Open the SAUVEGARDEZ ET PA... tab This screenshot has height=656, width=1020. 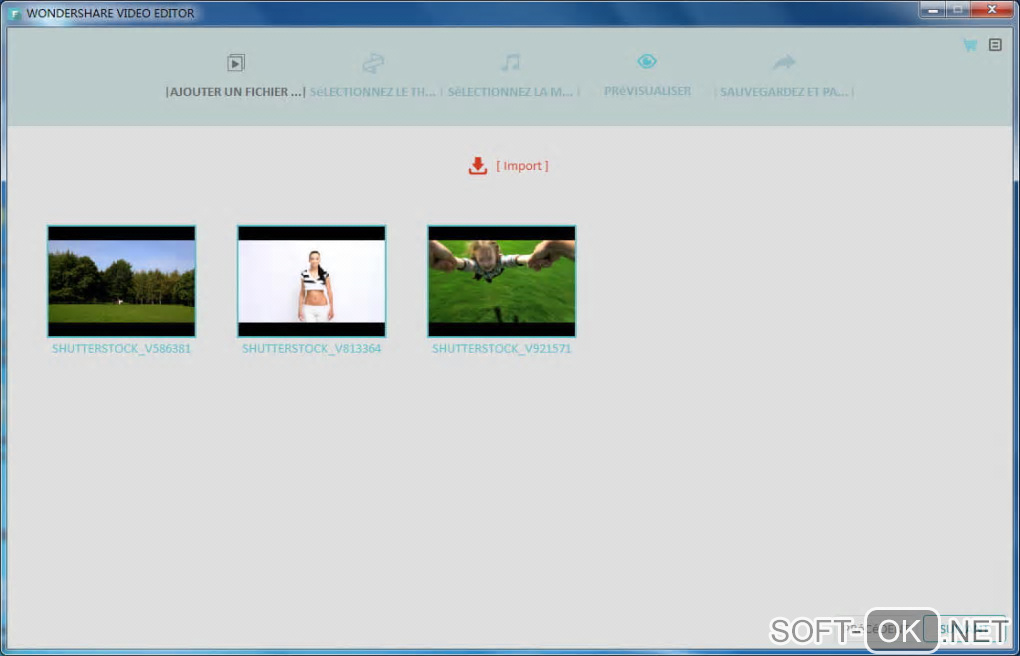tap(784, 92)
